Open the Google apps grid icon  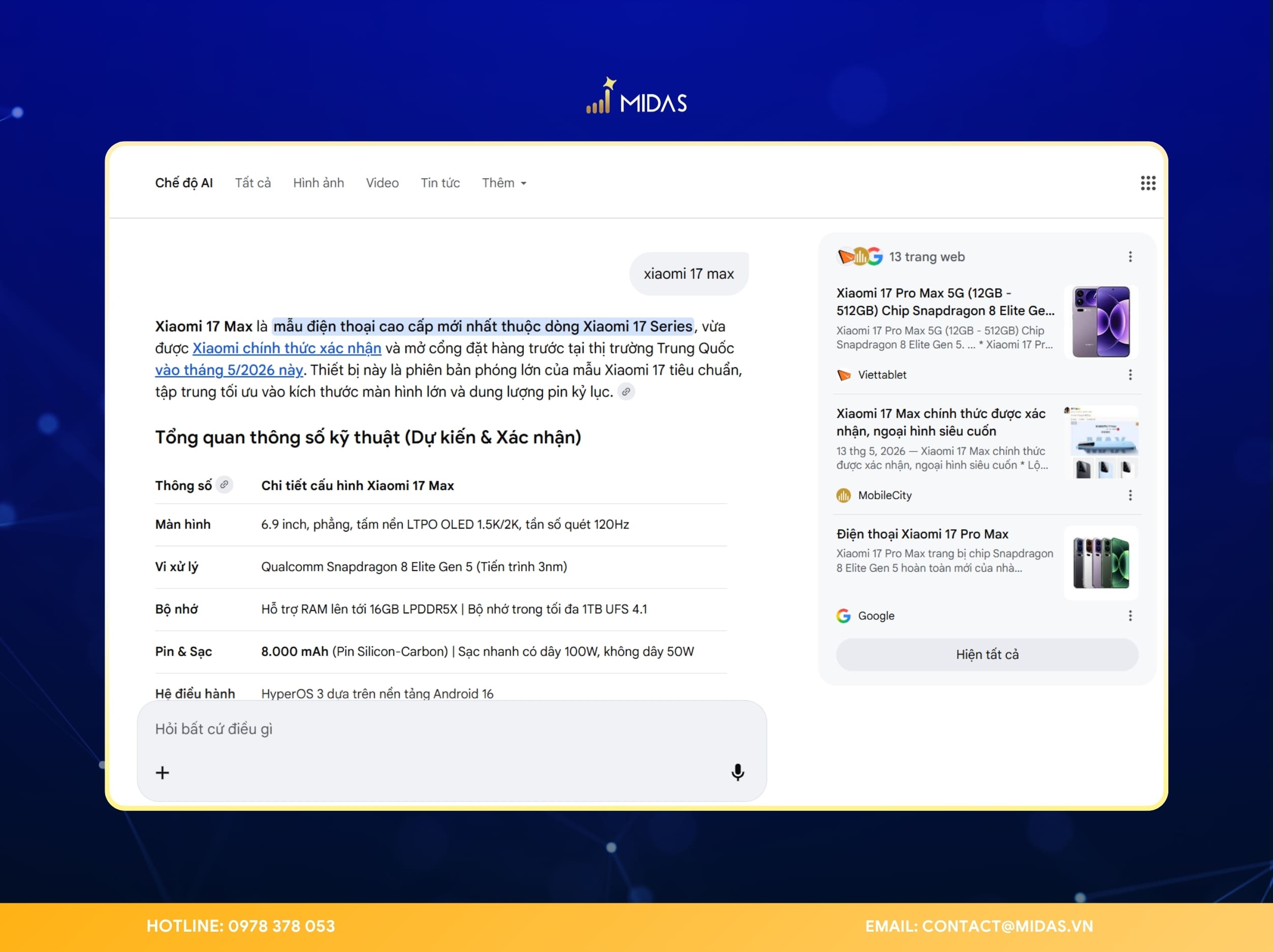point(1148,183)
